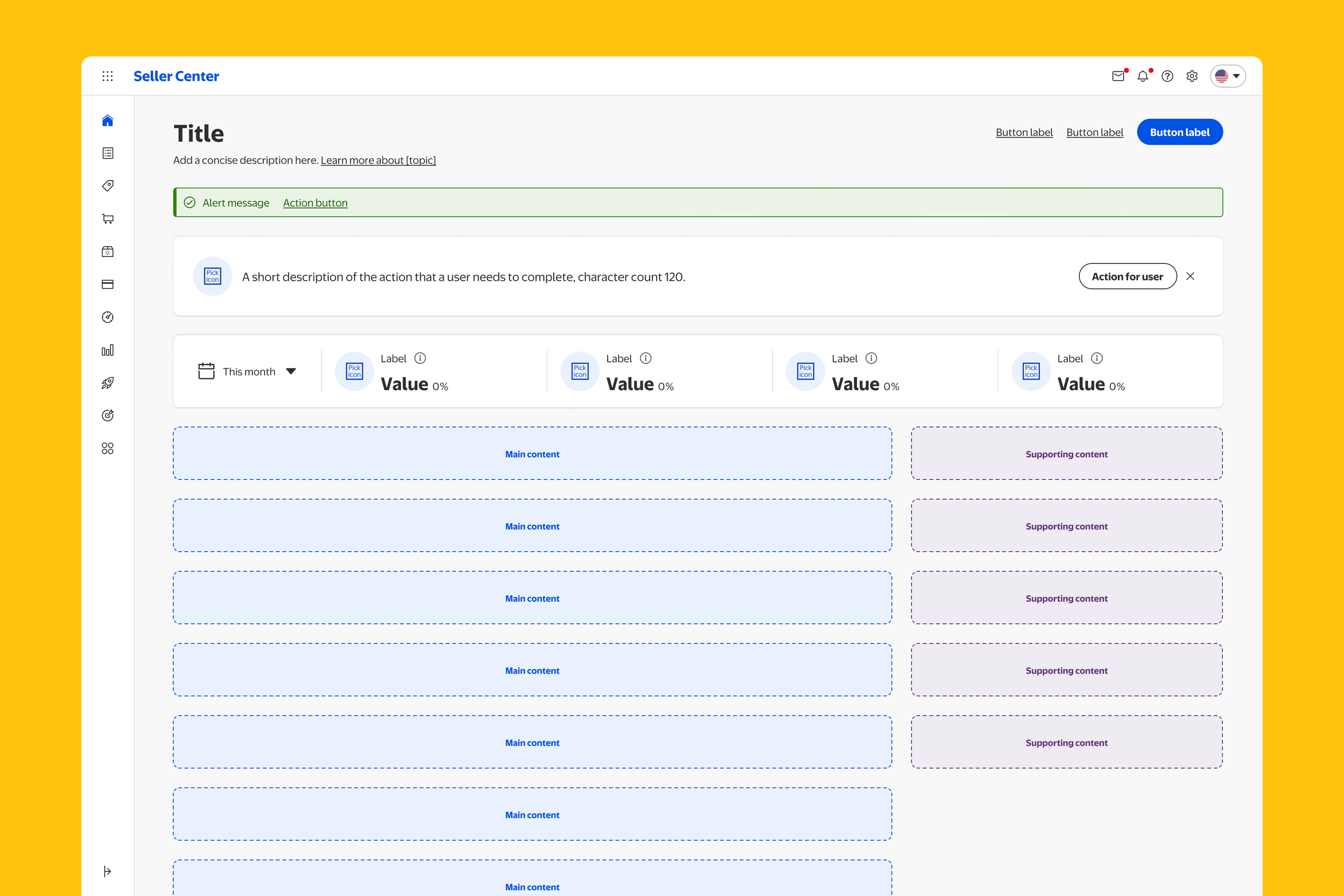1344x896 pixels.
Task: Open the price tag sidebar icon
Action: (108, 186)
